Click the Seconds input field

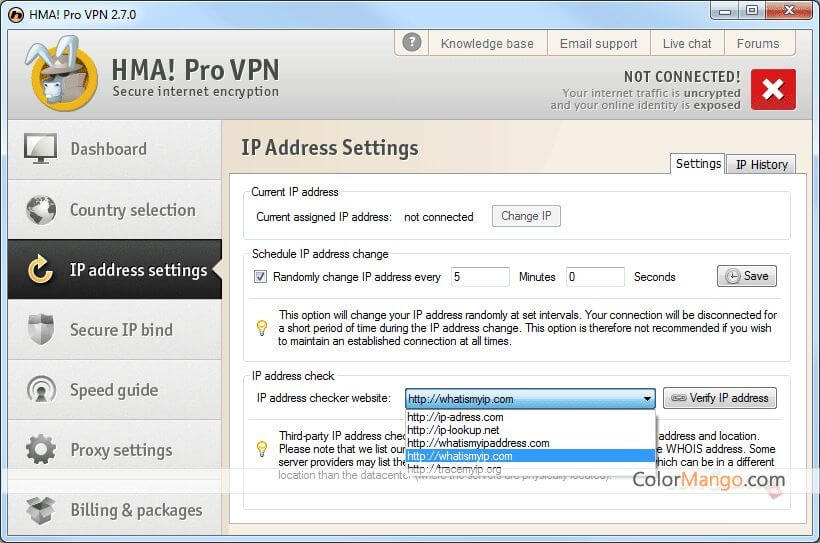point(595,277)
